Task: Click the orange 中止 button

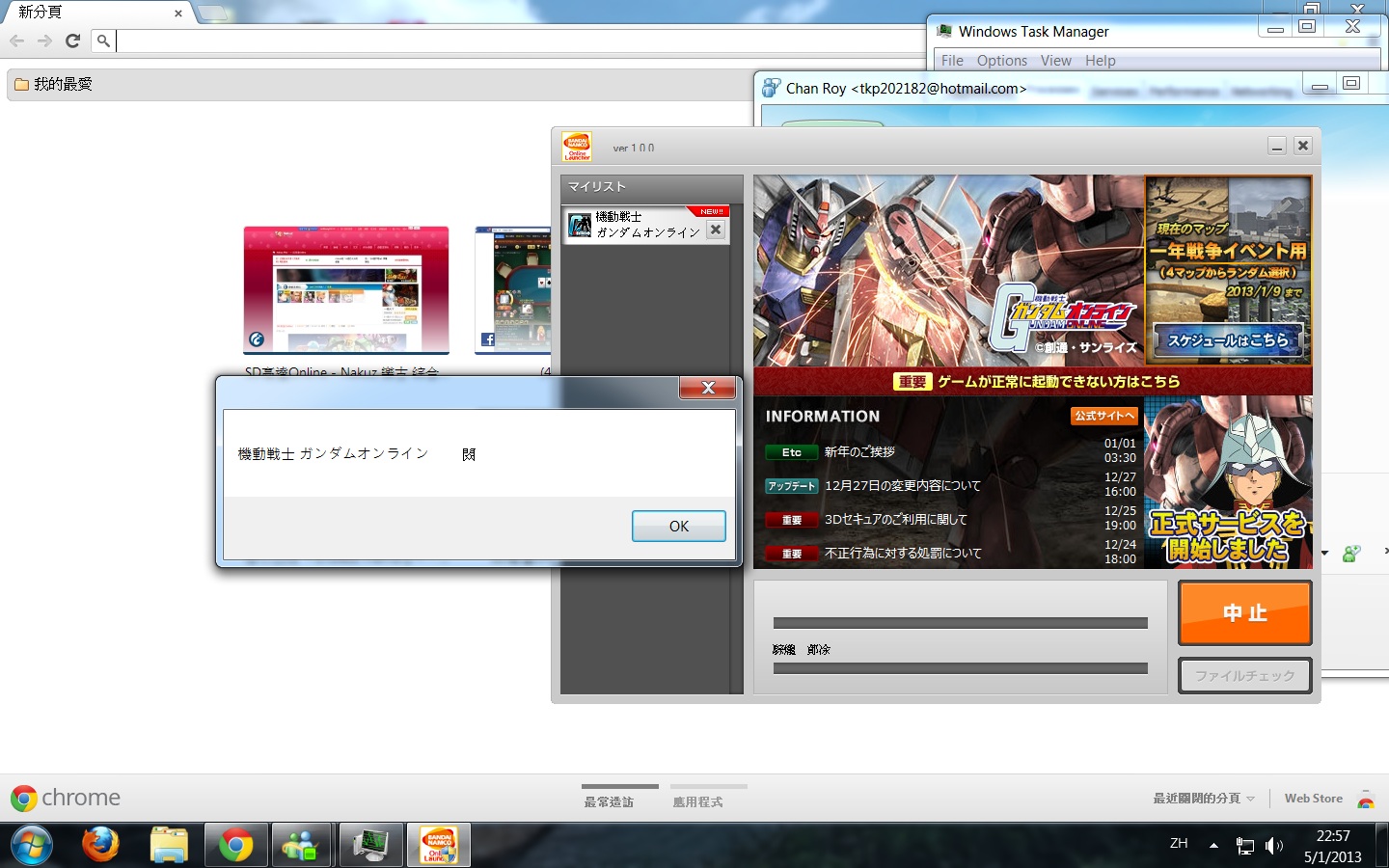Action: [x=1245, y=612]
